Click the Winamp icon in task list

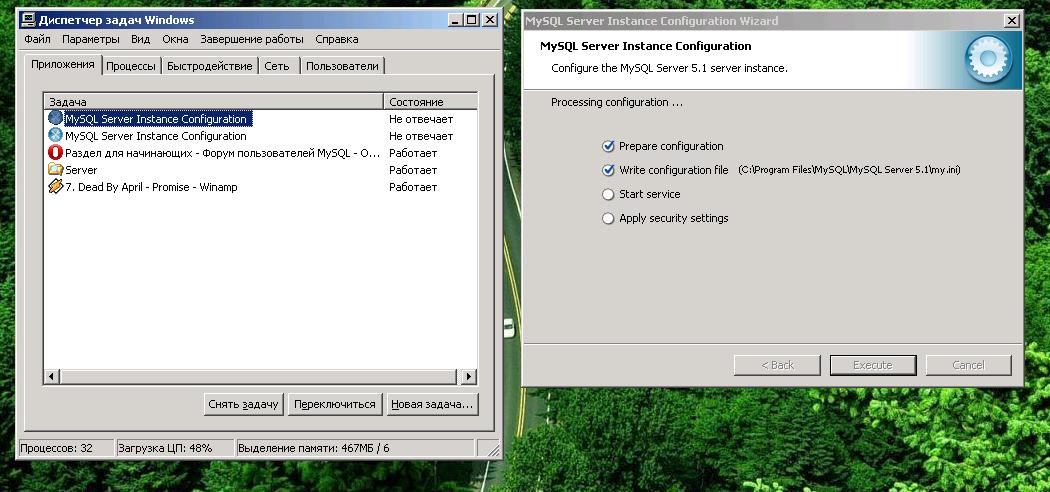pyautogui.click(x=55, y=186)
